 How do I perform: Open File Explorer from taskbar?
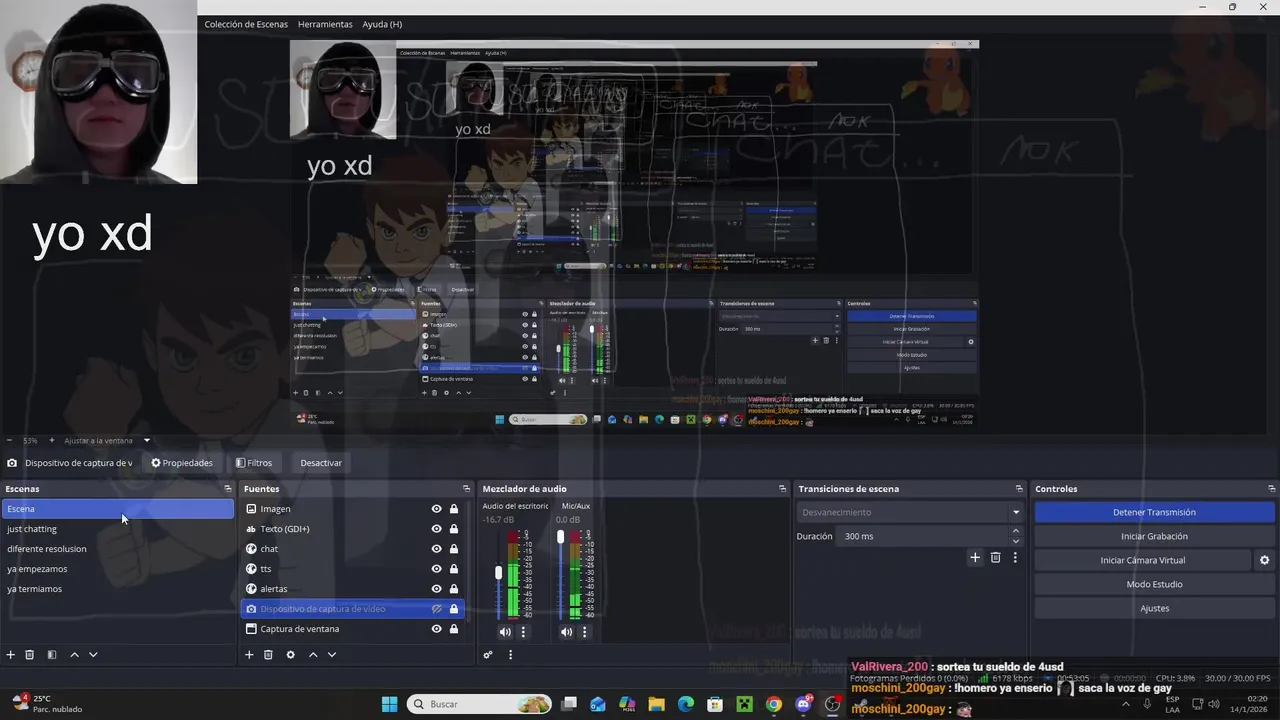point(656,704)
